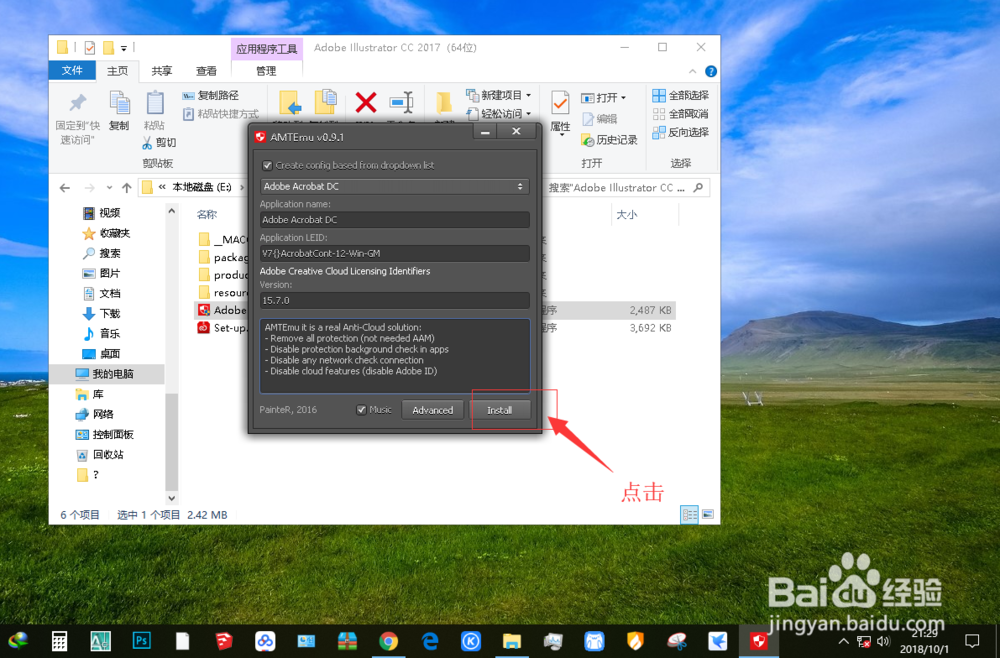Switch to the 主页 ribbon tab

point(117,71)
